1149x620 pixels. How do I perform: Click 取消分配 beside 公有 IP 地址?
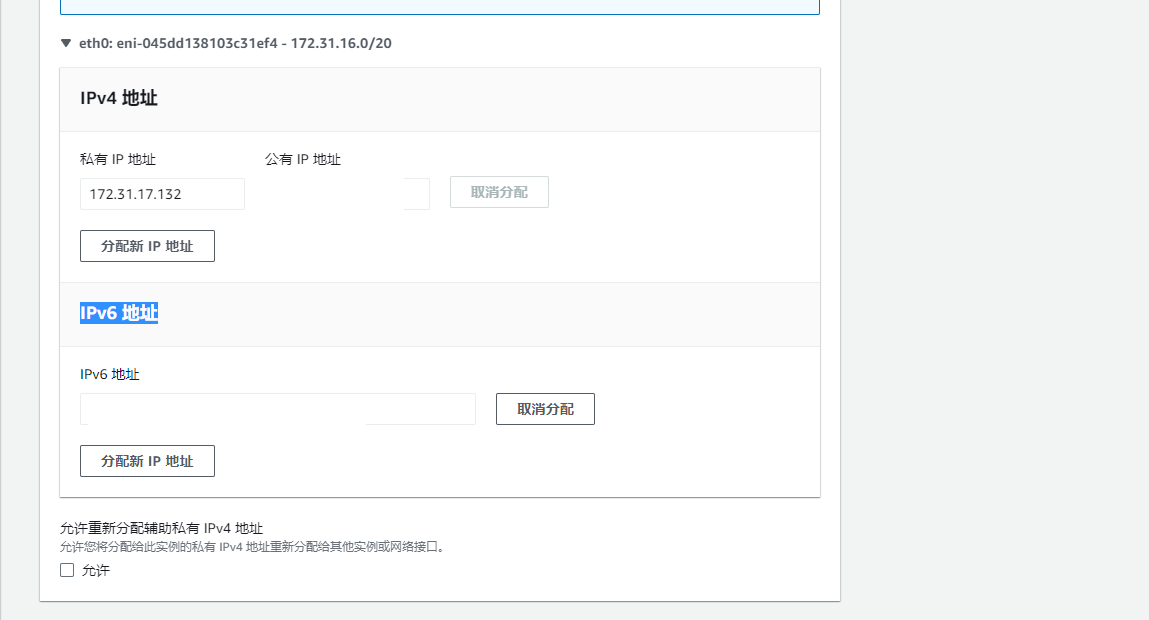pyautogui.click(x=499, y=192)
